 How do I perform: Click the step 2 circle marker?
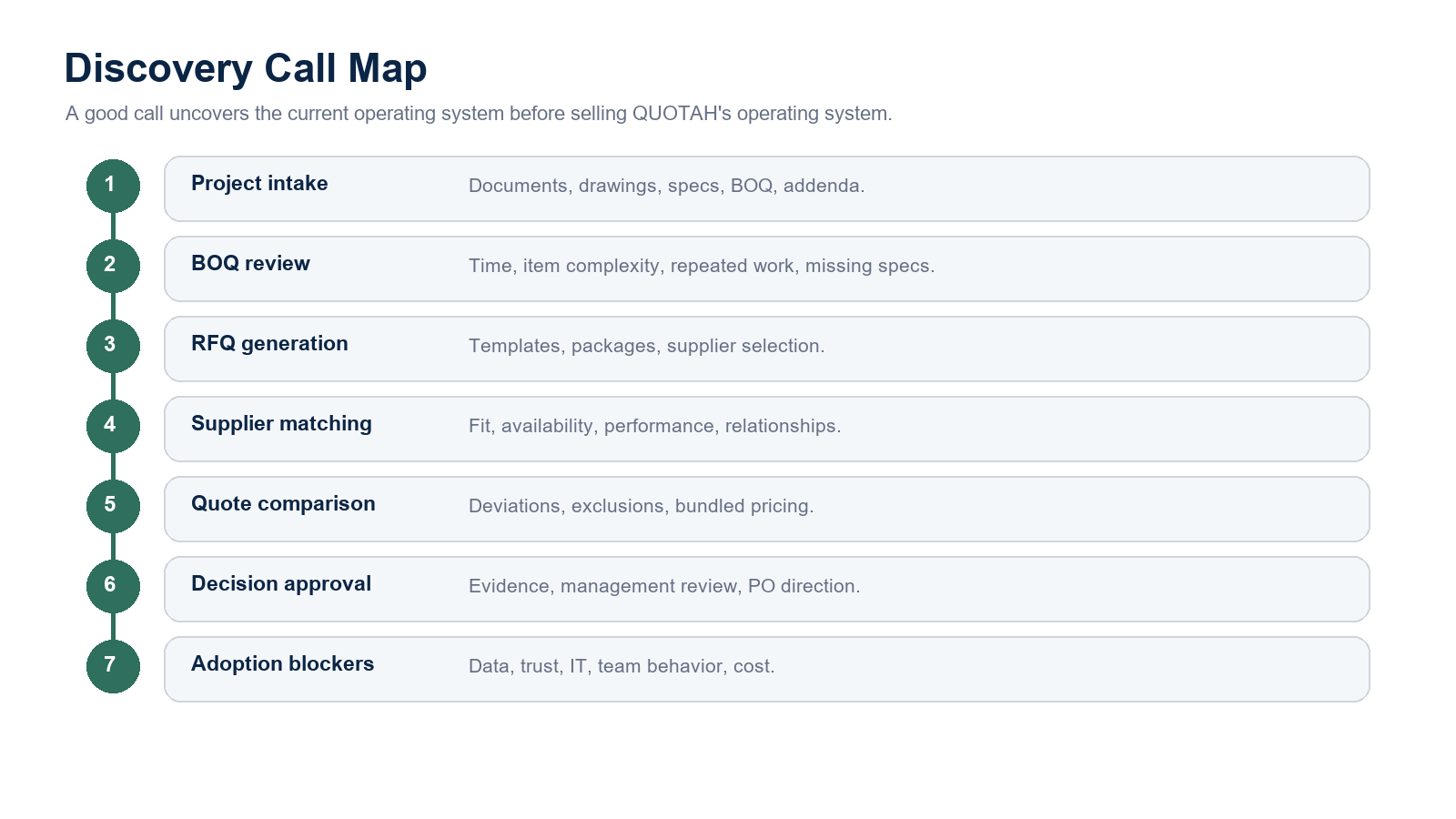[x=113, y=266]
